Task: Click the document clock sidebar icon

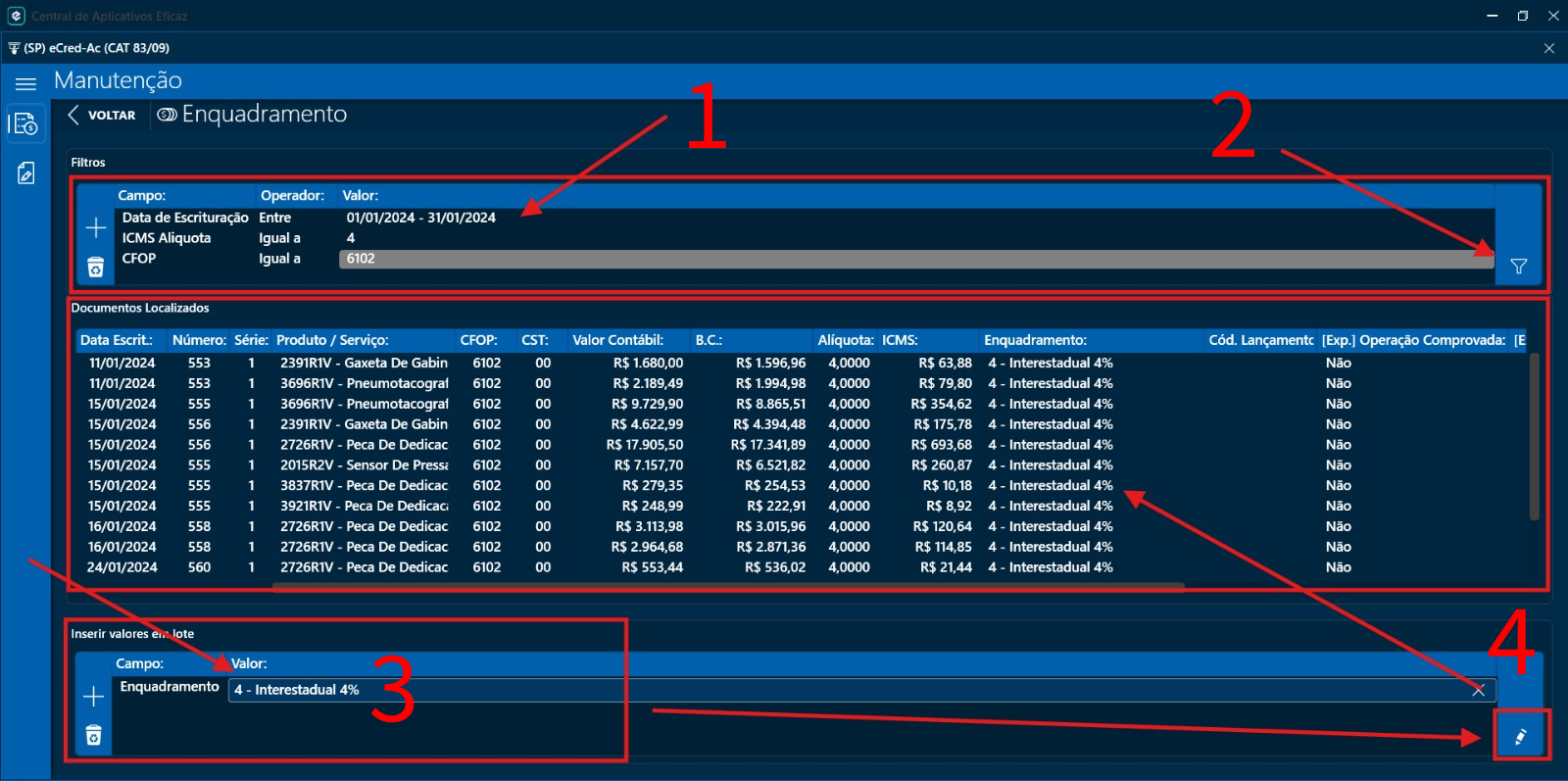Action: (x=25, y=124)
